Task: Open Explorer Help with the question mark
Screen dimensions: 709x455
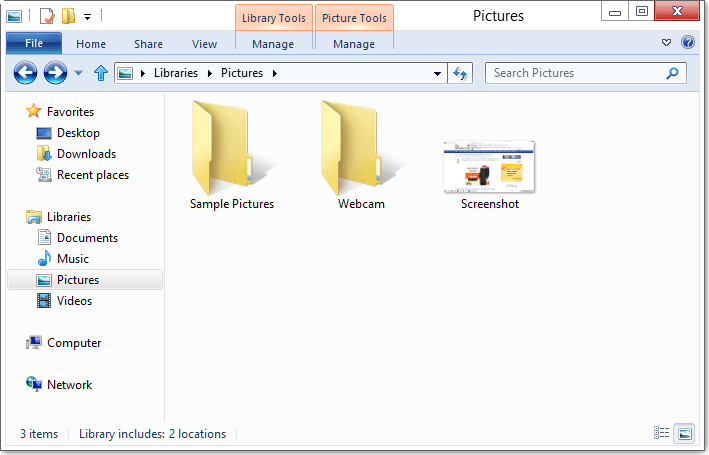Action: point(688,43)
